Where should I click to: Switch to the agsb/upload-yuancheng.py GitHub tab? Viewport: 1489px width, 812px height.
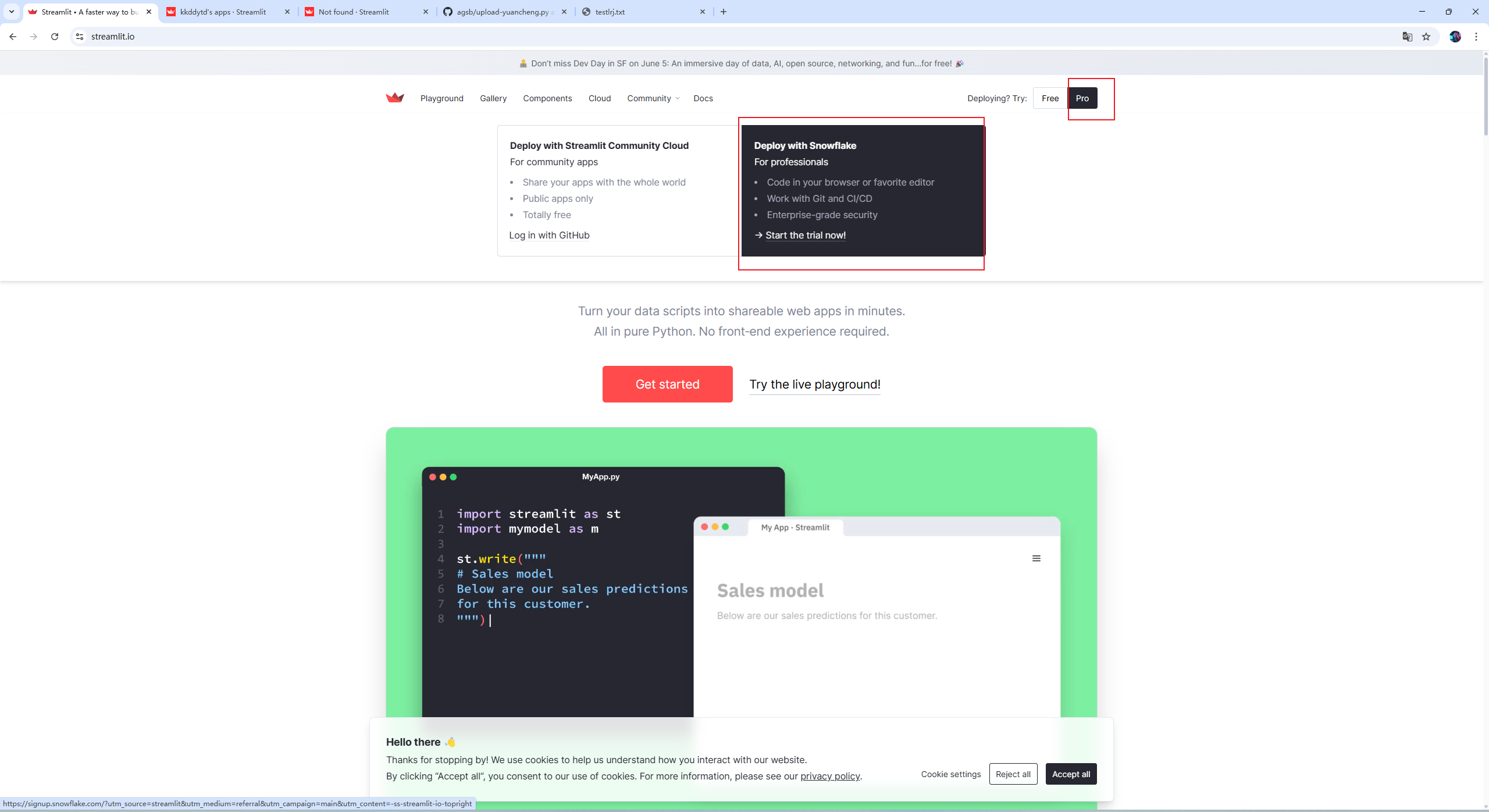[x=505, y=12]
